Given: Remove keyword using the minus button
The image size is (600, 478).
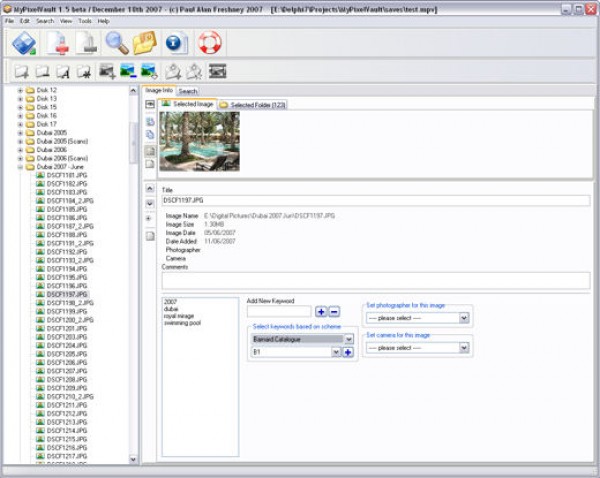Looking at the screenshot, I should coord(334,312).
